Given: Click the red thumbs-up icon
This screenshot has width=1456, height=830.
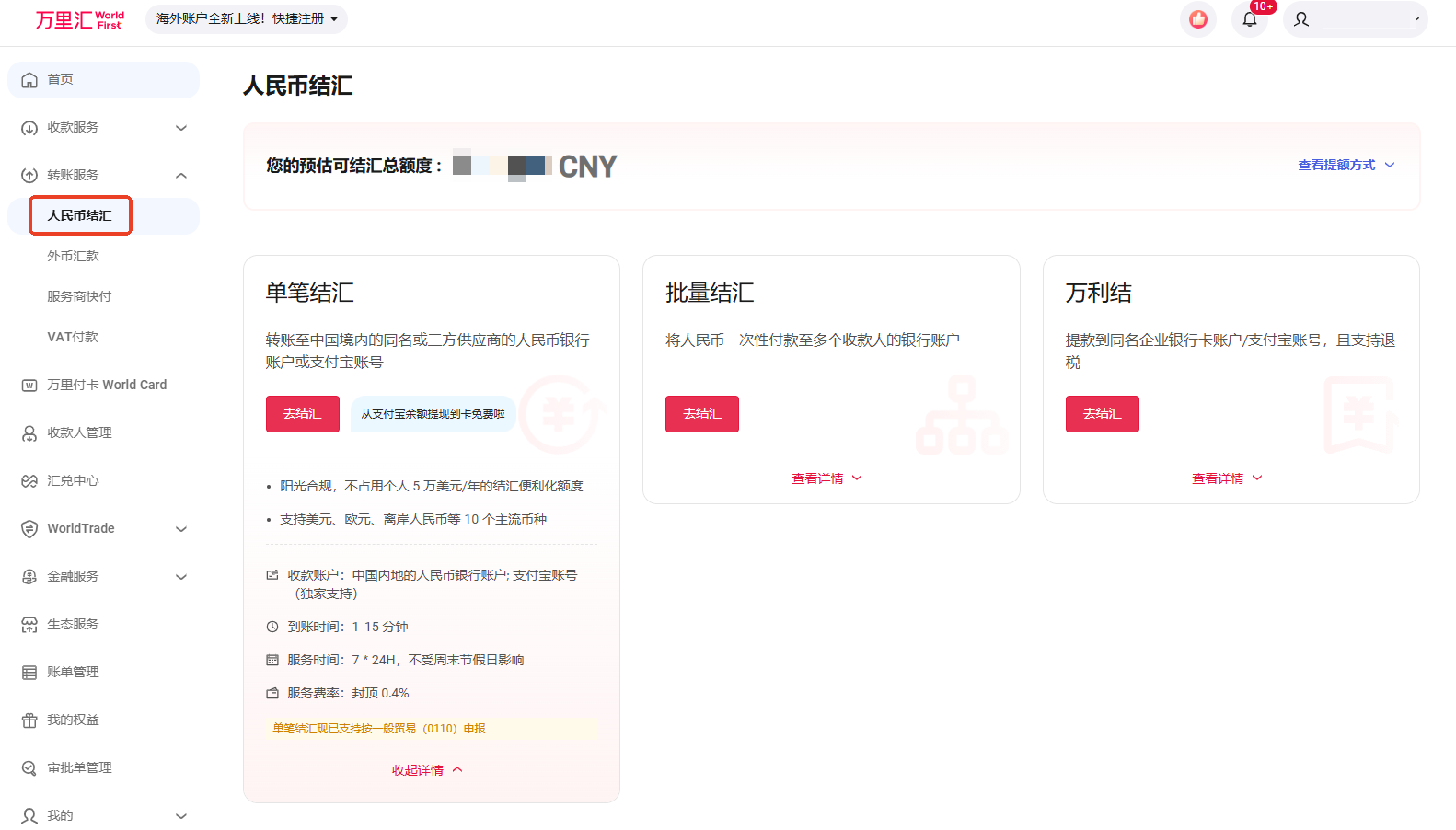Looking at the screenshot, I should coord(1198,19).
